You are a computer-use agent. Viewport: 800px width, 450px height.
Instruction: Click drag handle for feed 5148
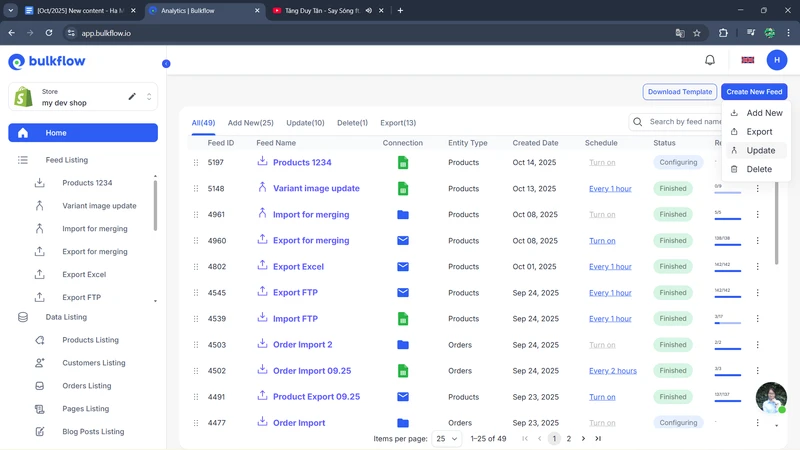point(196,188)
